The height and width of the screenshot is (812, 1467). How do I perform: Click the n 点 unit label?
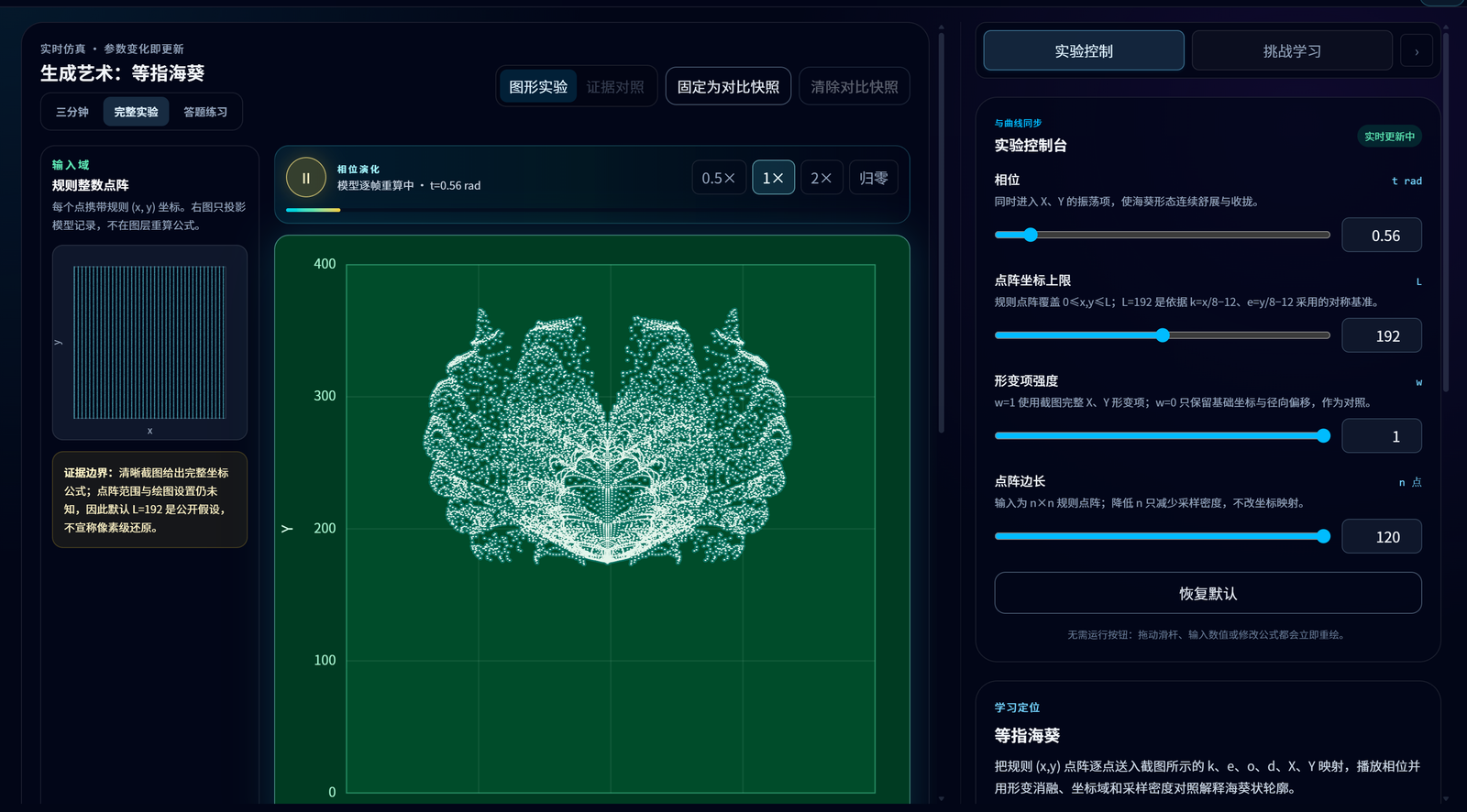[x=1410, y=482]
